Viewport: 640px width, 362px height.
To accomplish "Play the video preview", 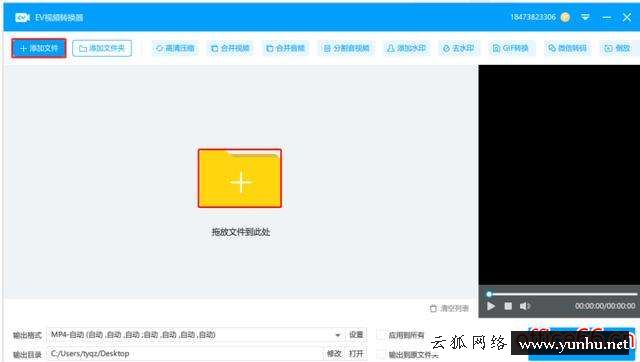I will [491, 306].
